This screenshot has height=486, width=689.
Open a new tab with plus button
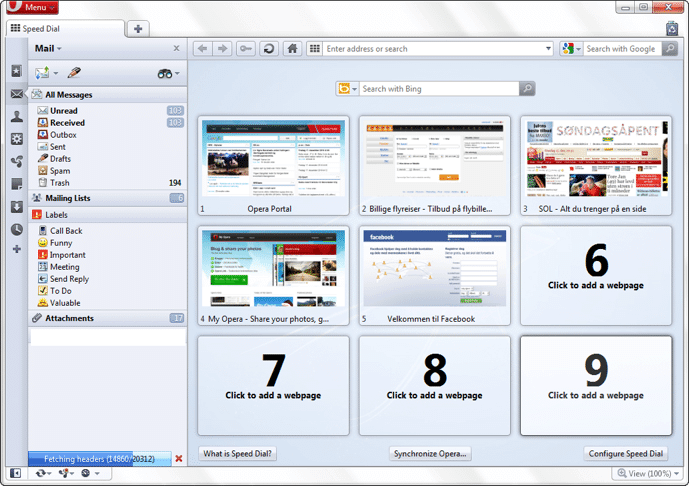(x=138, y=29)
